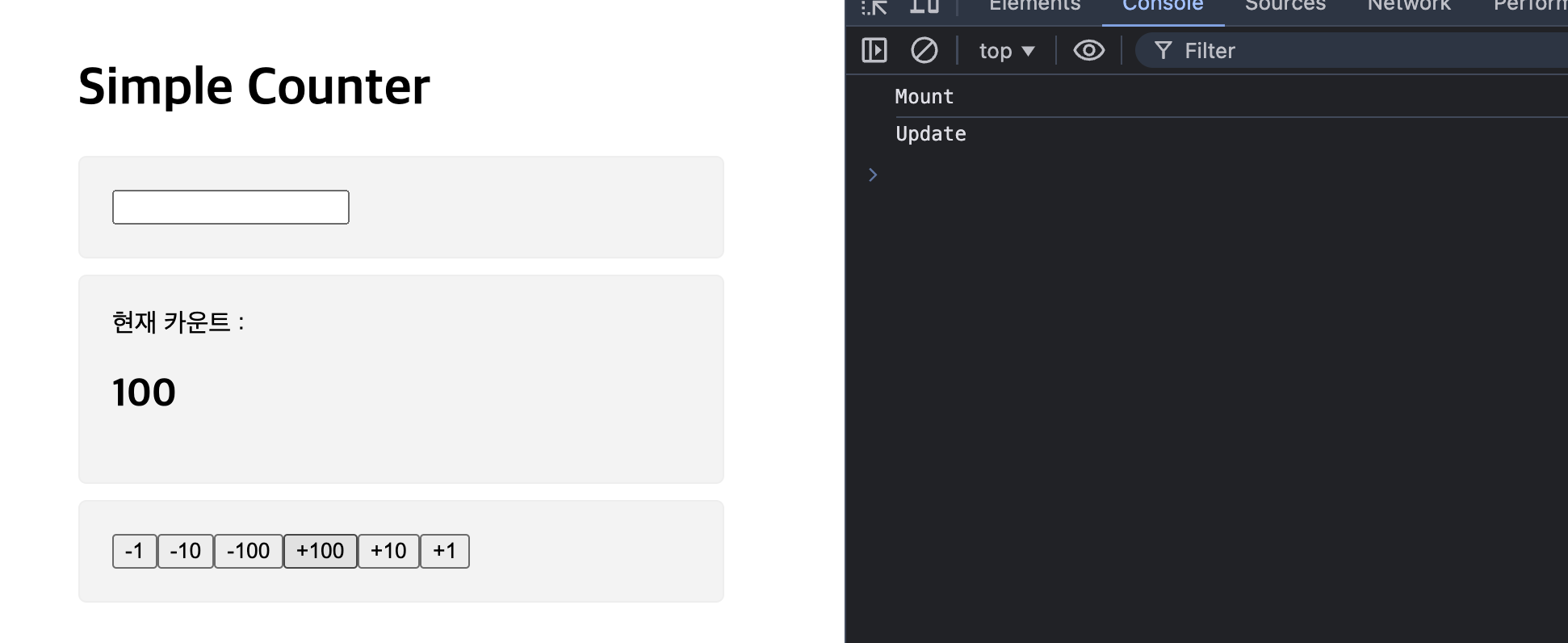Switch to the Elements tab
Viewport: 1568px width, 643px height.
1034,6
